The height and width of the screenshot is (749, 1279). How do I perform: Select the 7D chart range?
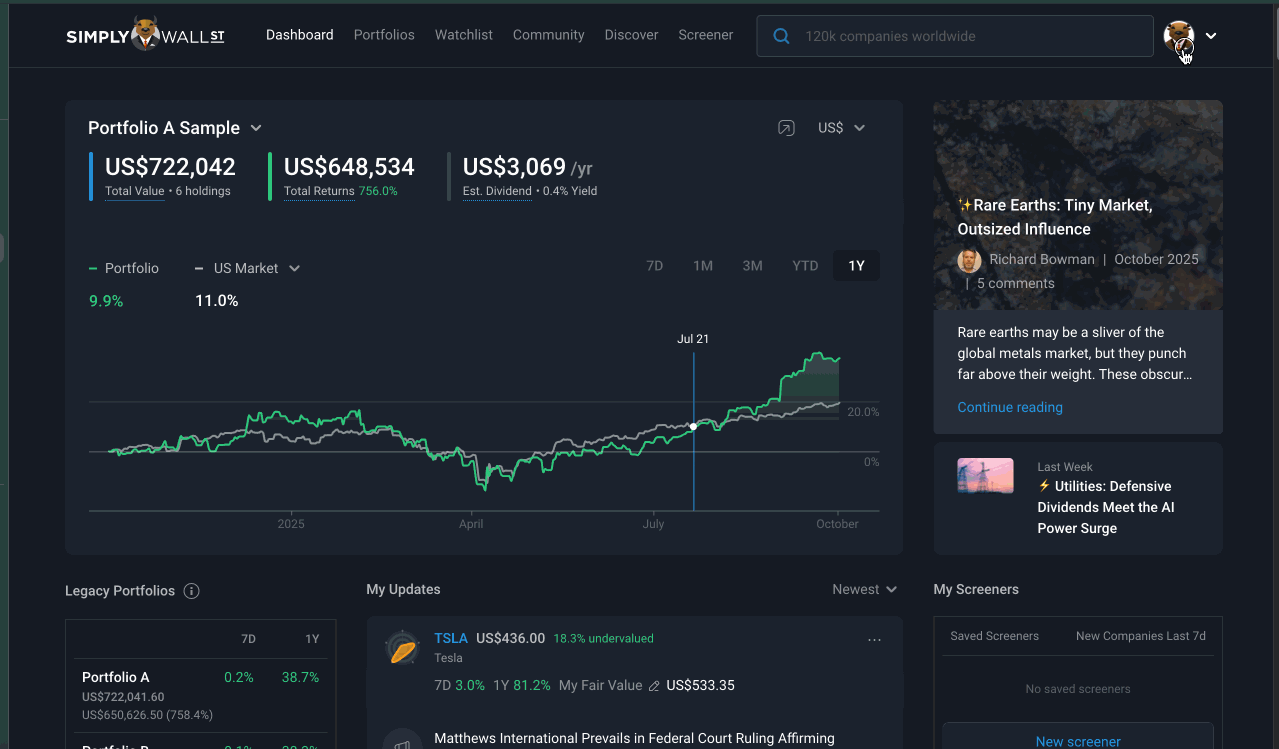point(655,266)
